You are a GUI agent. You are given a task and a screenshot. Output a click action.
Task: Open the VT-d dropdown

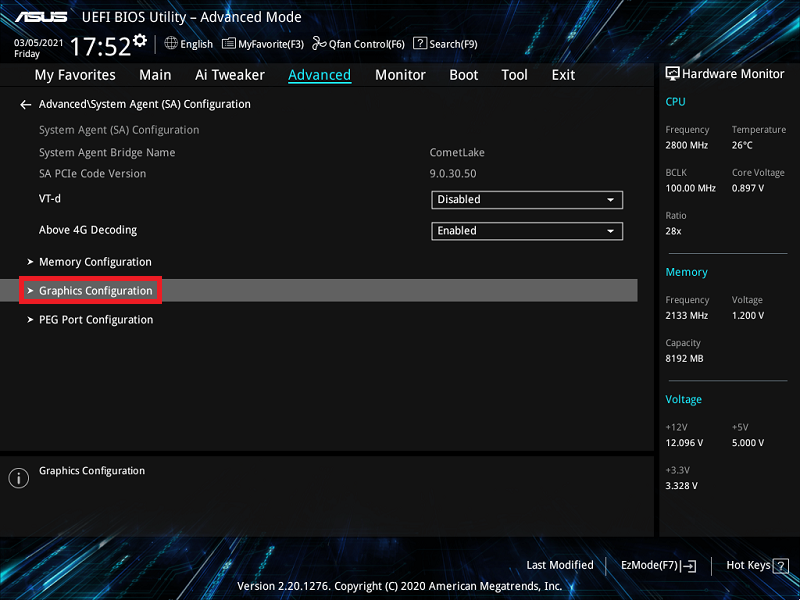tap(527, 199)
